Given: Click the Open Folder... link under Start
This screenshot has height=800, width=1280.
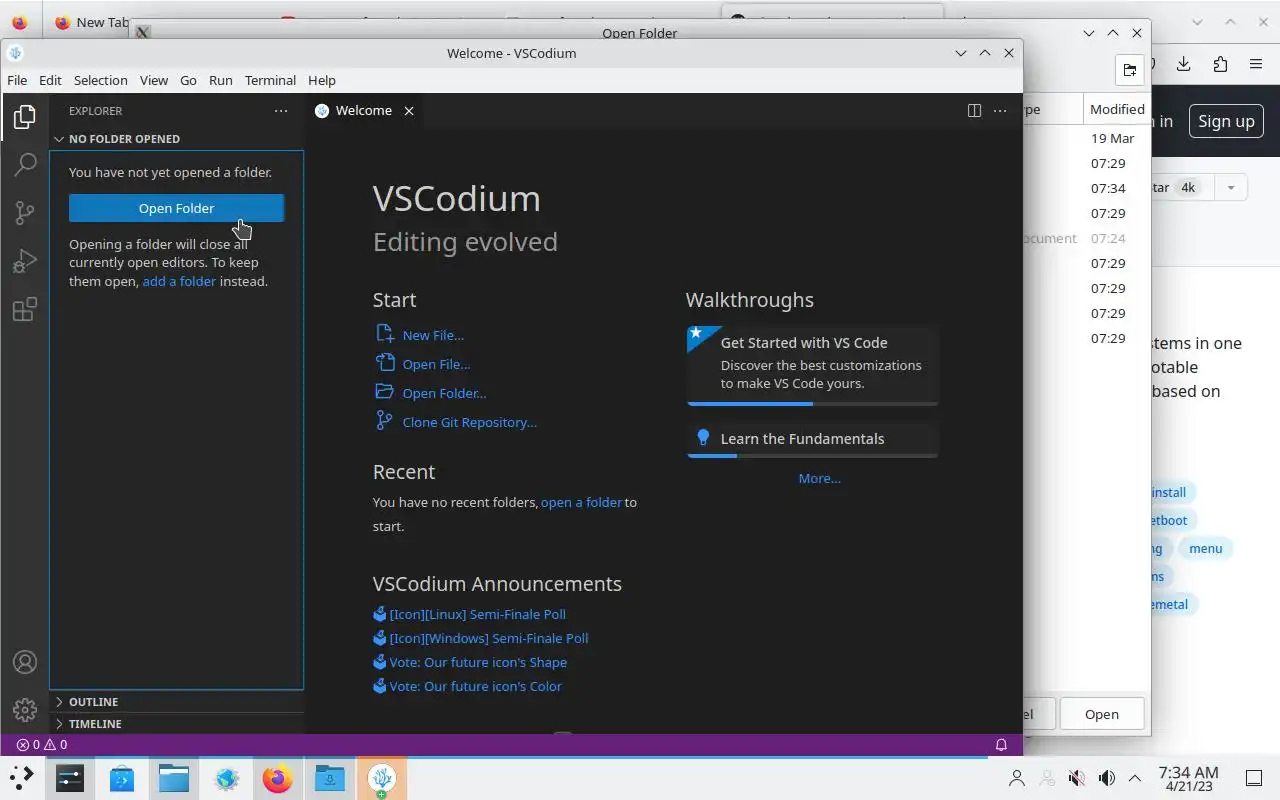Looking at the screenshot, I should tap(444, 393).
